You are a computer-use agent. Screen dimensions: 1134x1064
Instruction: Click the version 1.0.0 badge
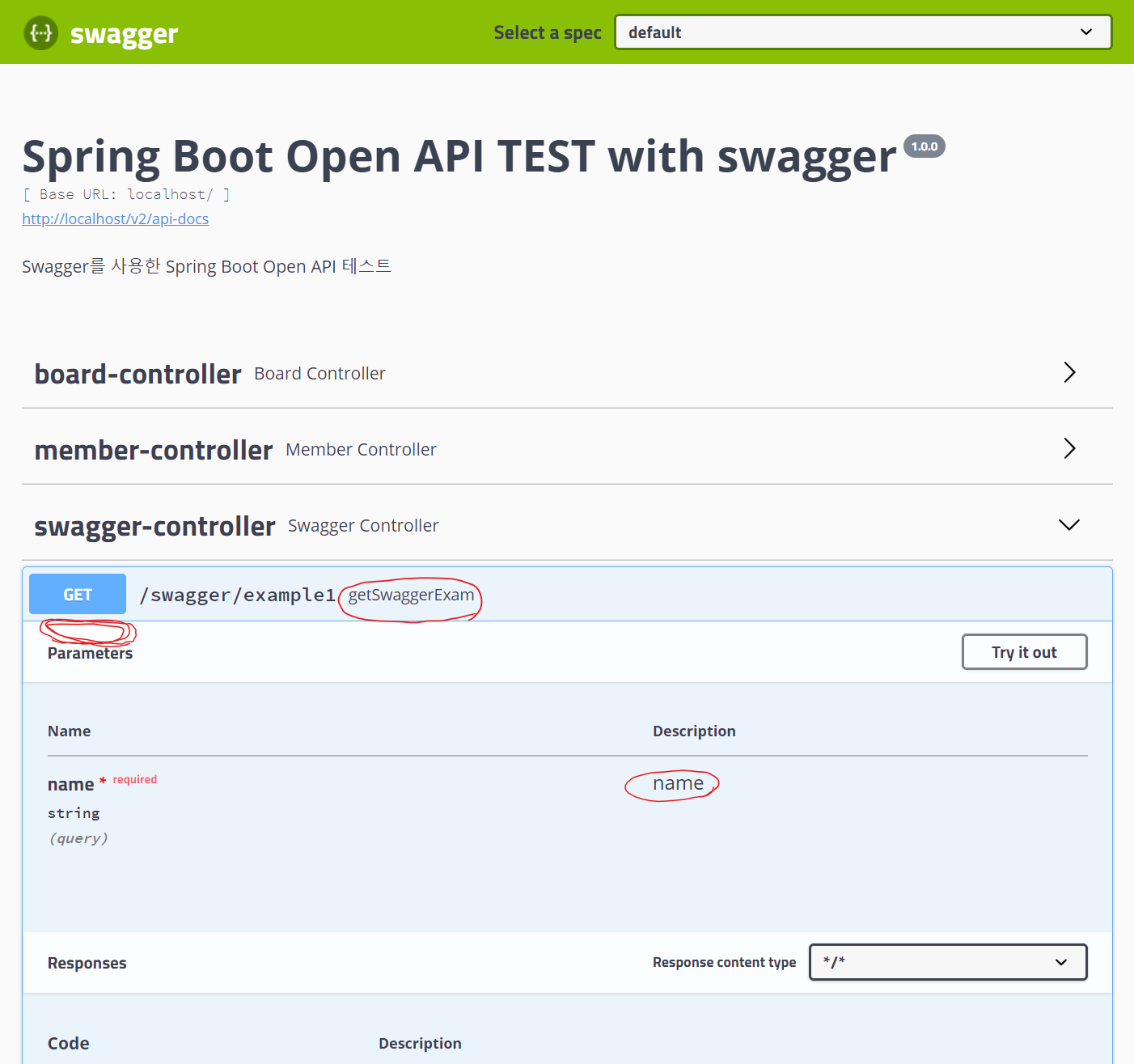(x=925, y=146)
